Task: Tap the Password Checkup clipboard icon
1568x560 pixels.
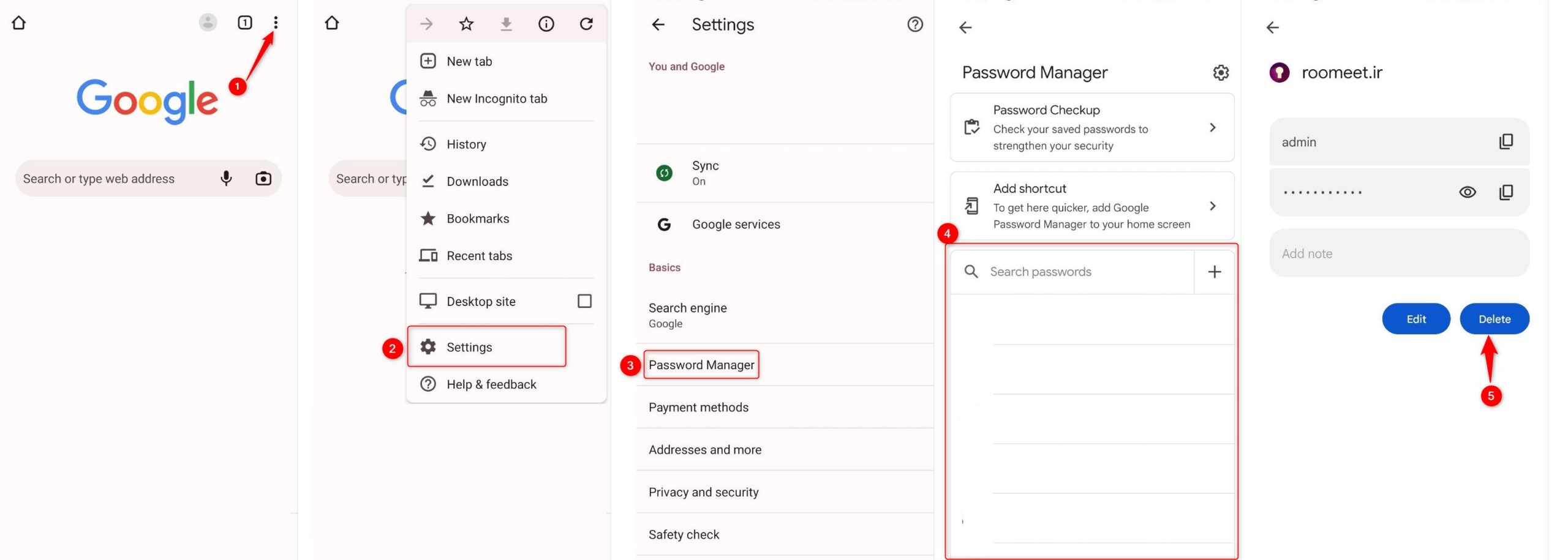Action: pyautogui.click(x=972, y=127)
